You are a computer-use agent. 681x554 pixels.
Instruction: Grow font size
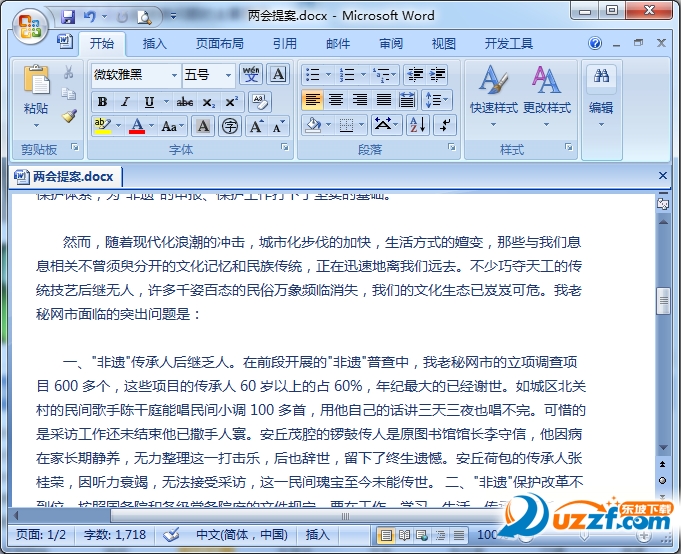click(256, 126)
